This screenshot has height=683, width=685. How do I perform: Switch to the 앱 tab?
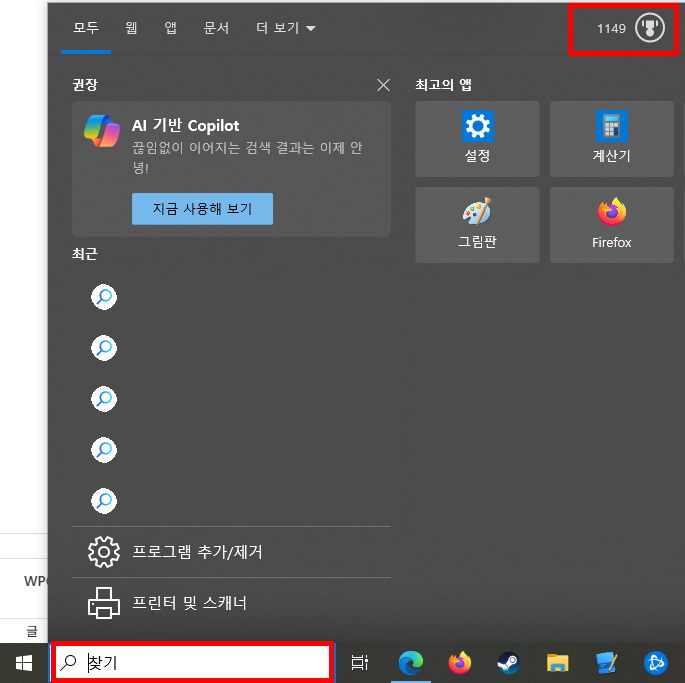(171, 28)
